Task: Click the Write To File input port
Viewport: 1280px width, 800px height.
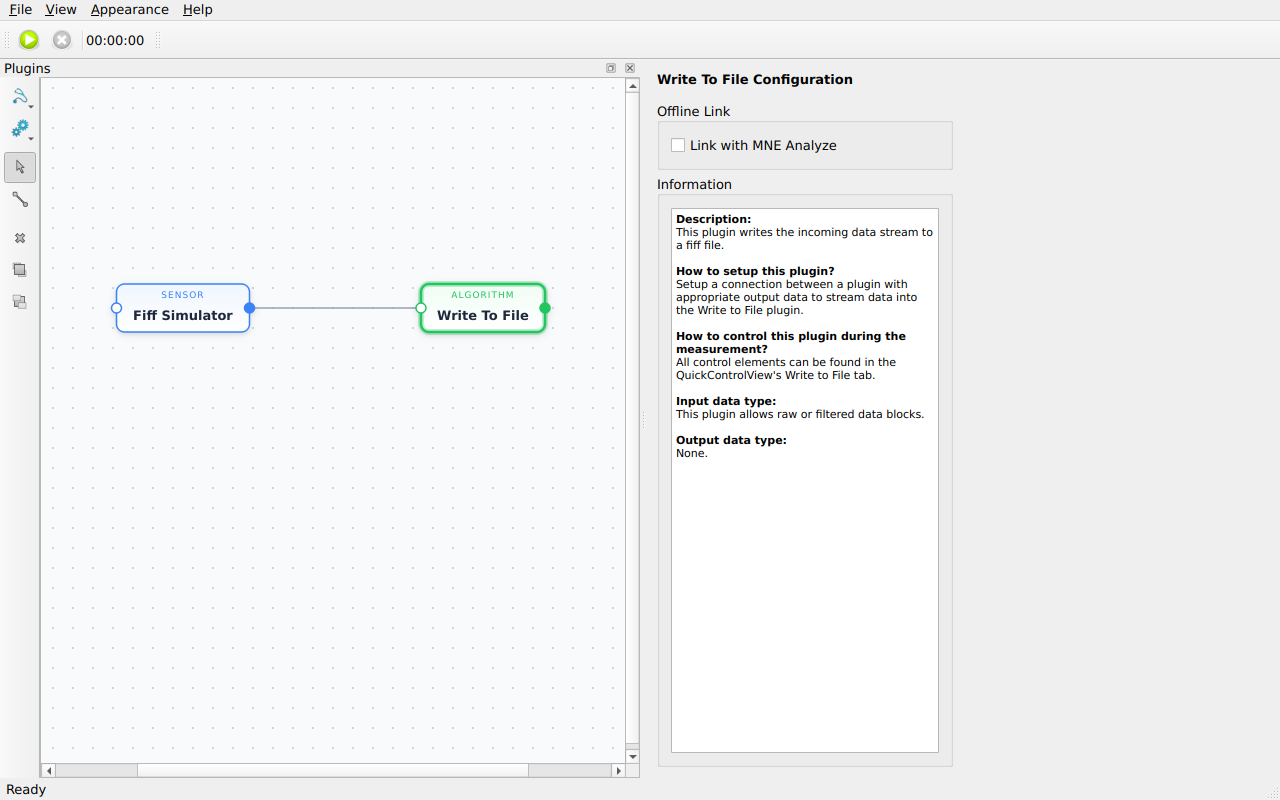Action: [421, 308]
